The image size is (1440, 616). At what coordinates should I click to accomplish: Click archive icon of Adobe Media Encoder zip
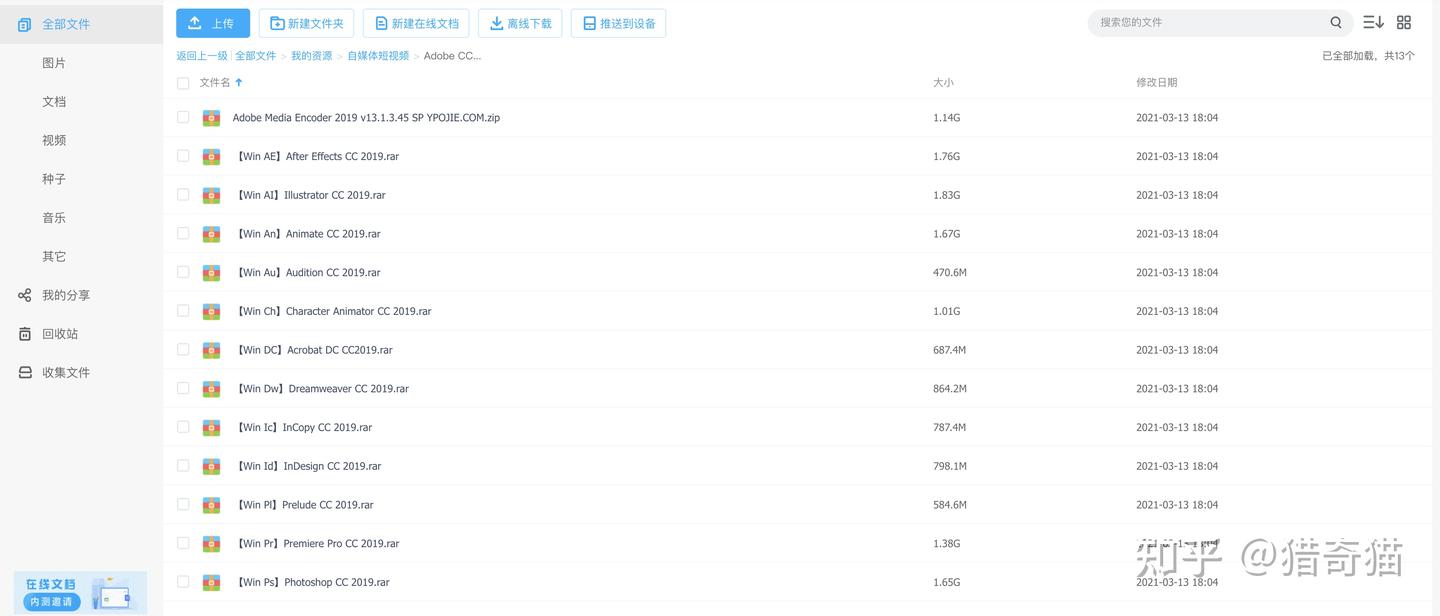(211, 118)
